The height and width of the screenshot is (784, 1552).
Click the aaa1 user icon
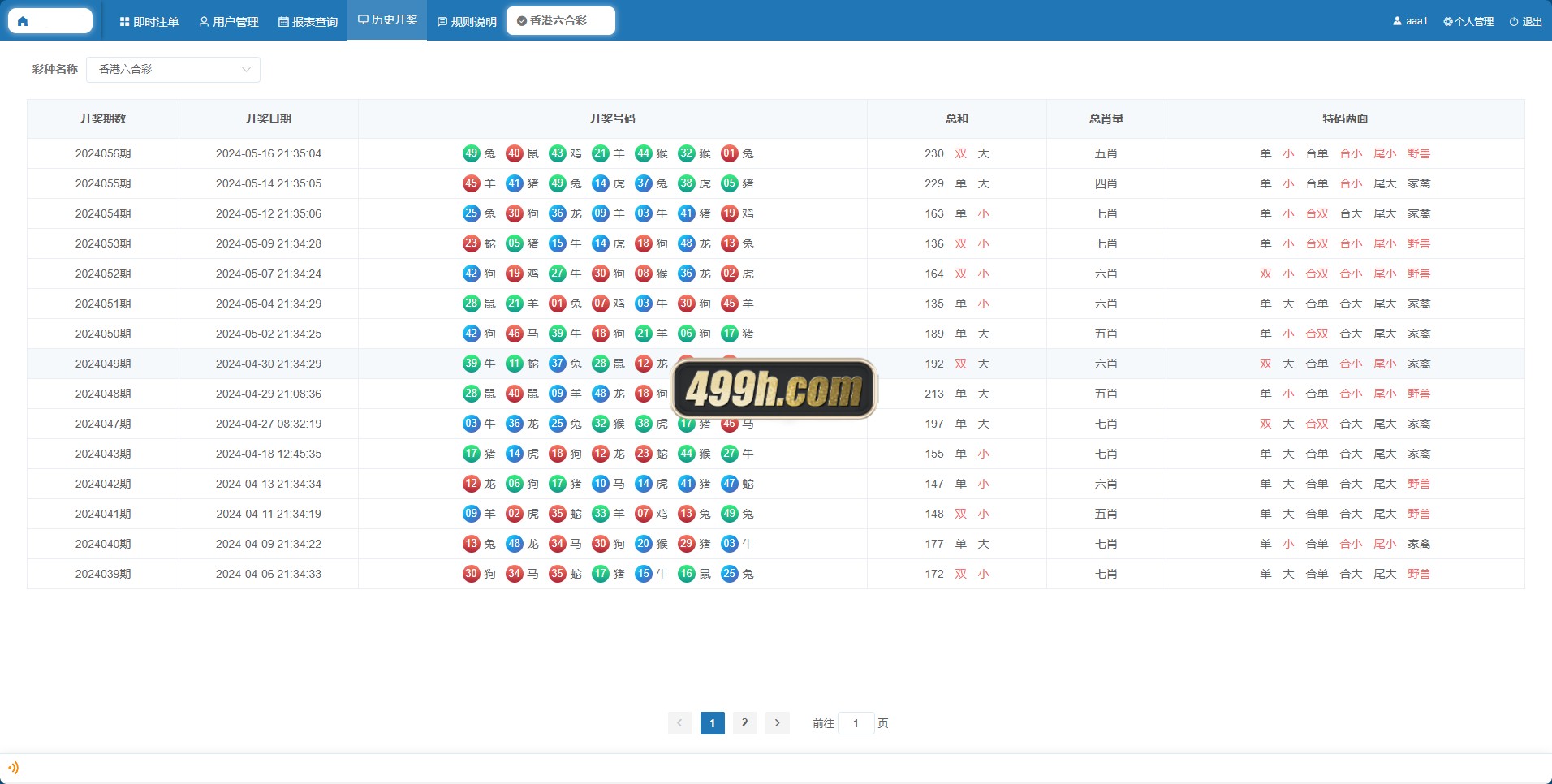1397,21
